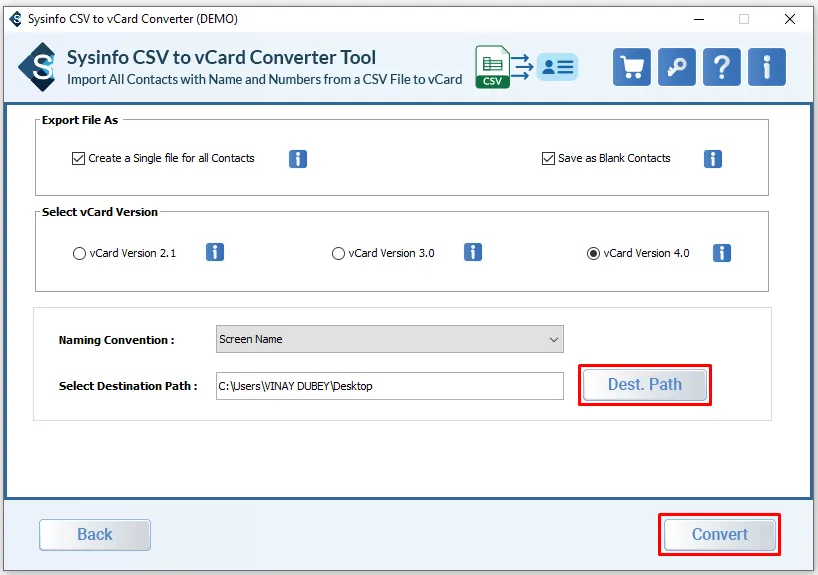The image size is (818, 575).
Task: Click the Dest. Path button
Action: point(645,385)
